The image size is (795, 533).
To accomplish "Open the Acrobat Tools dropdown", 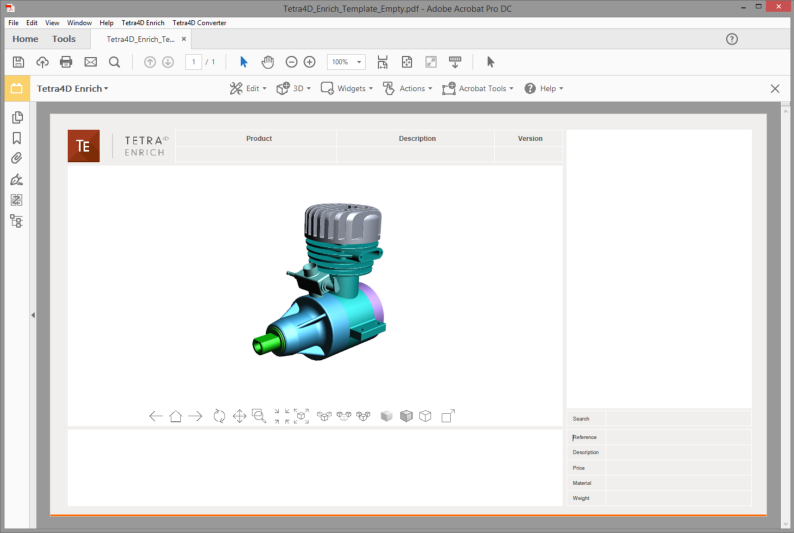I will coord(478,89).
